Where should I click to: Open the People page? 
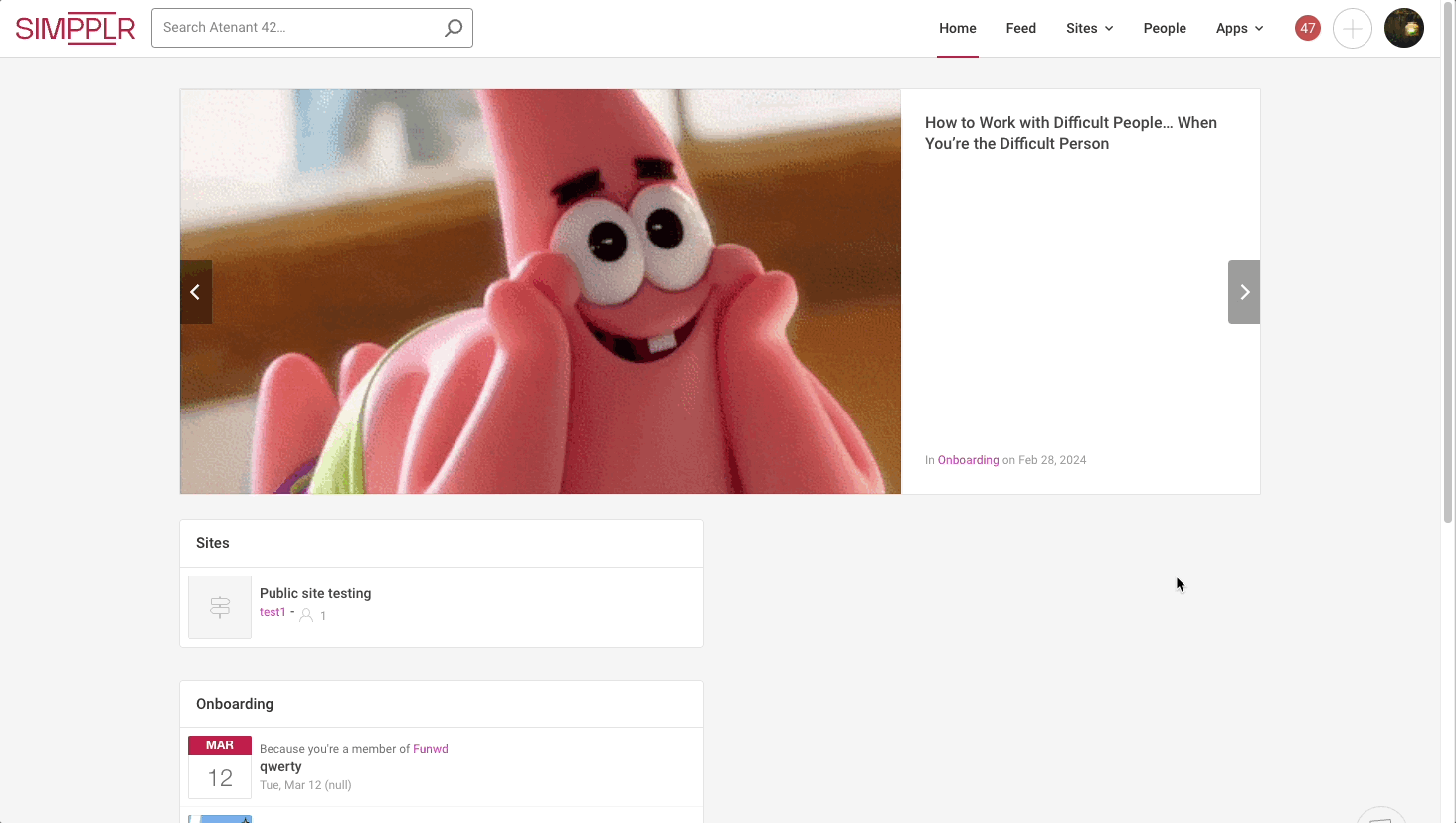[1165, 28]
